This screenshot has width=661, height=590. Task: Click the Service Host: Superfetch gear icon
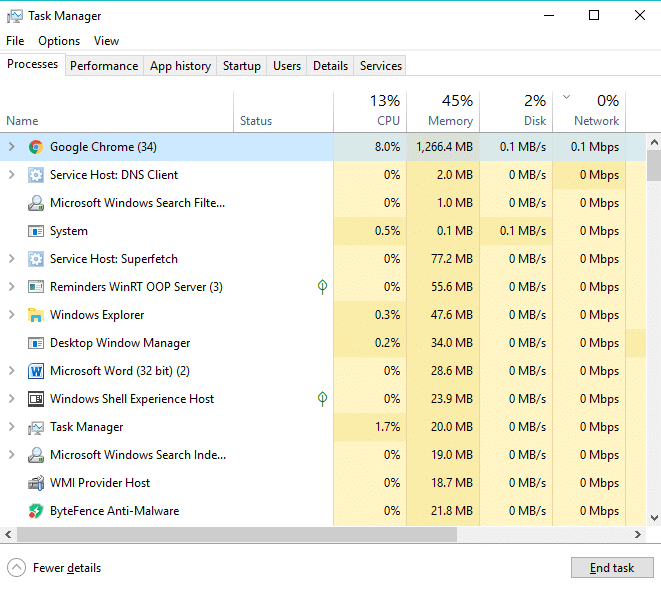pos(36,259)
